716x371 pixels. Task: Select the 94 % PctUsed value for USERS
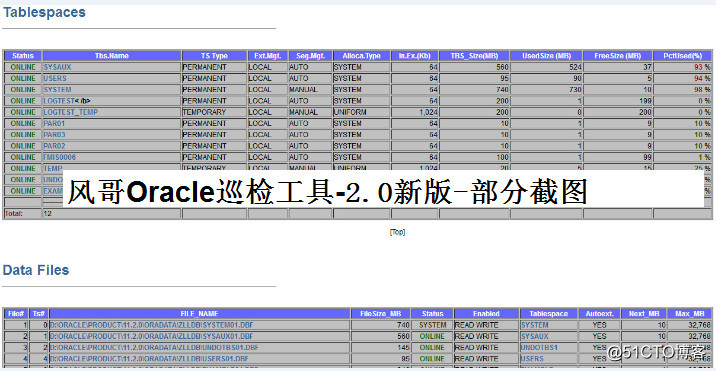coord(702,79)
